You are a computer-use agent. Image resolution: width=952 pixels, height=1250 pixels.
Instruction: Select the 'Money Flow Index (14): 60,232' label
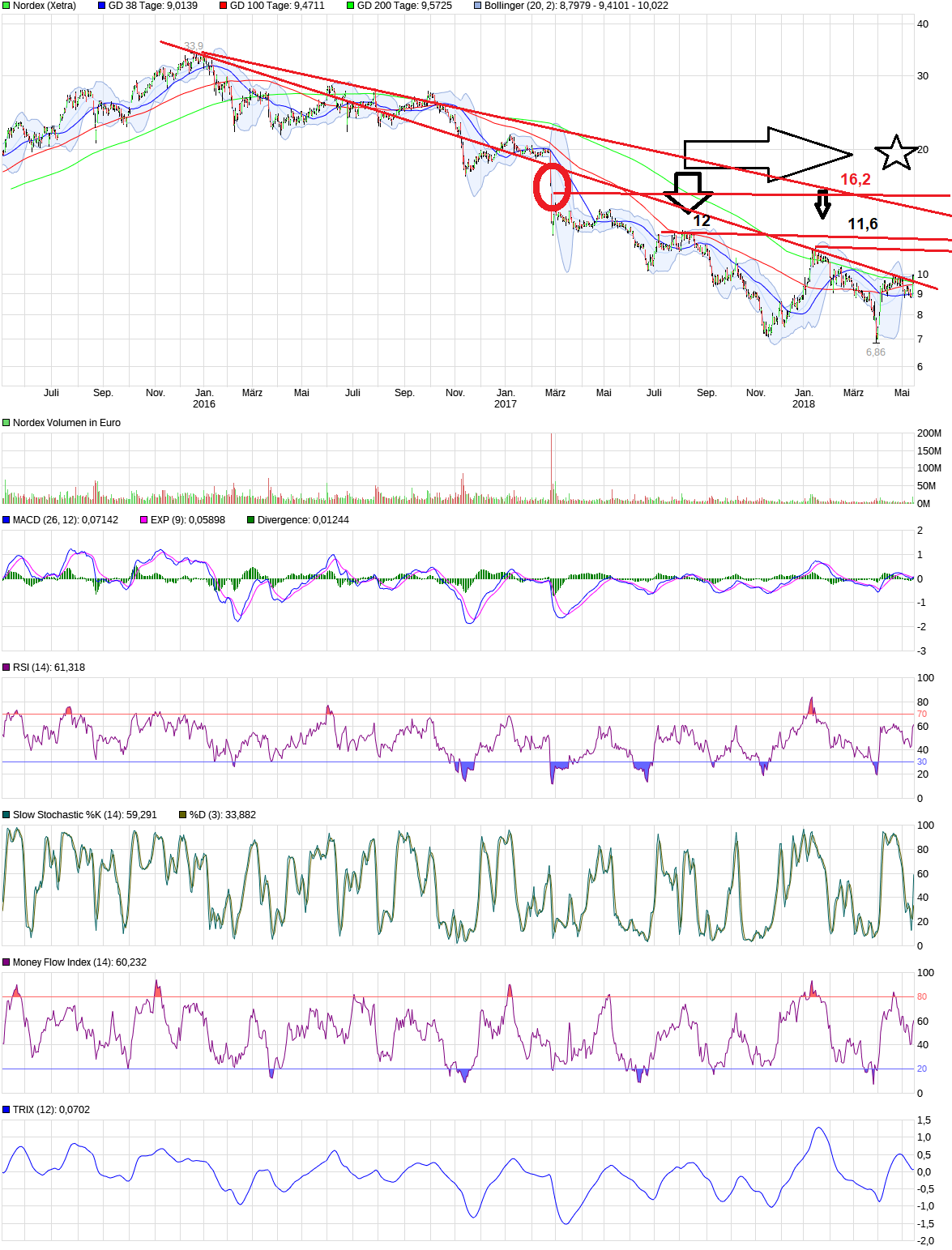80,962
